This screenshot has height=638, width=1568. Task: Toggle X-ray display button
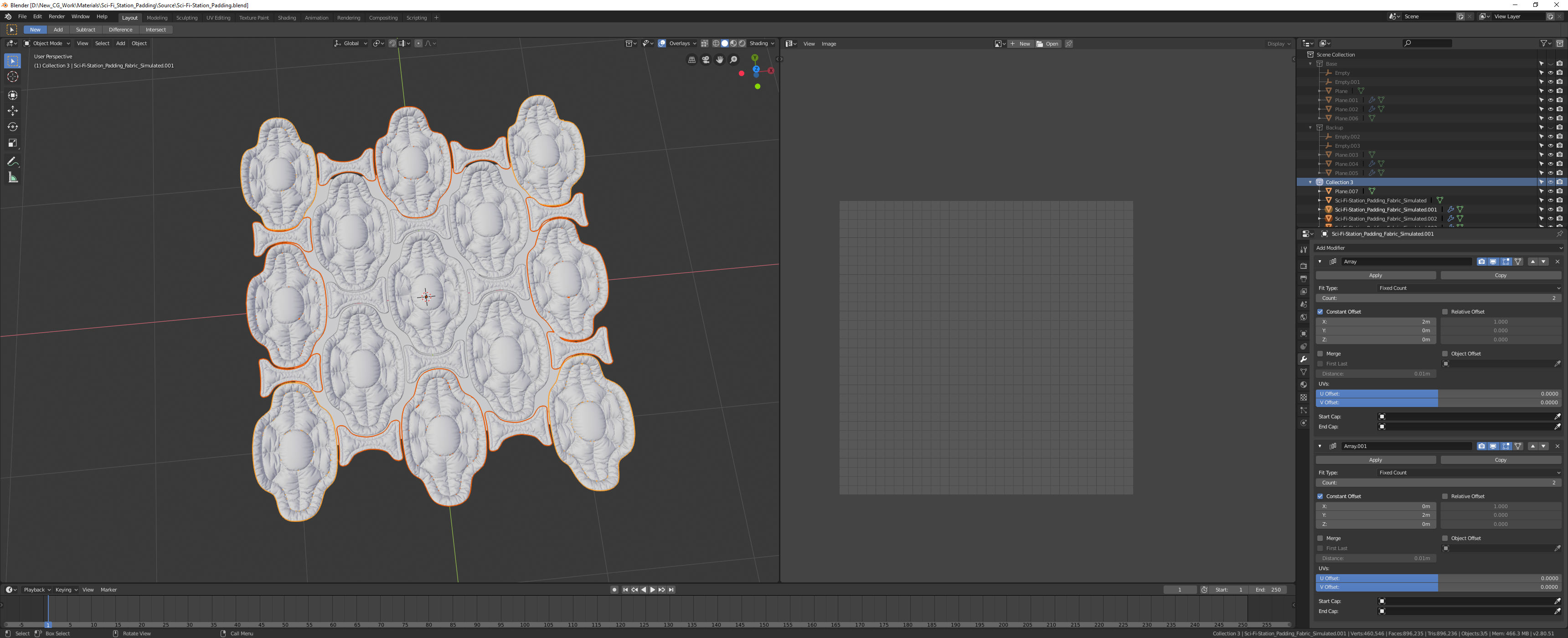[704, 43]
